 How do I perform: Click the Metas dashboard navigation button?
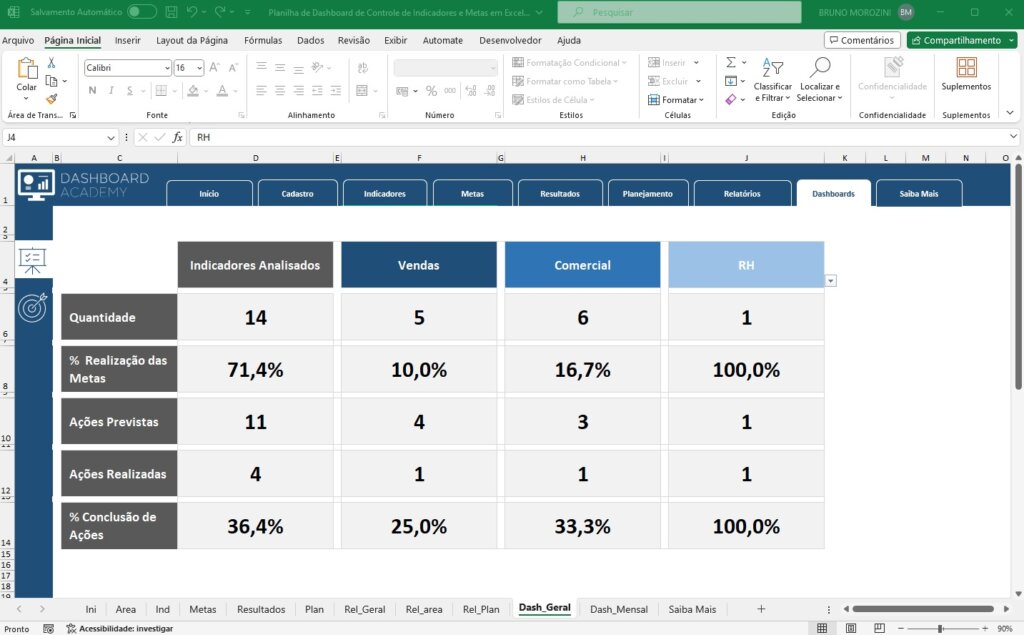point(472,193)
